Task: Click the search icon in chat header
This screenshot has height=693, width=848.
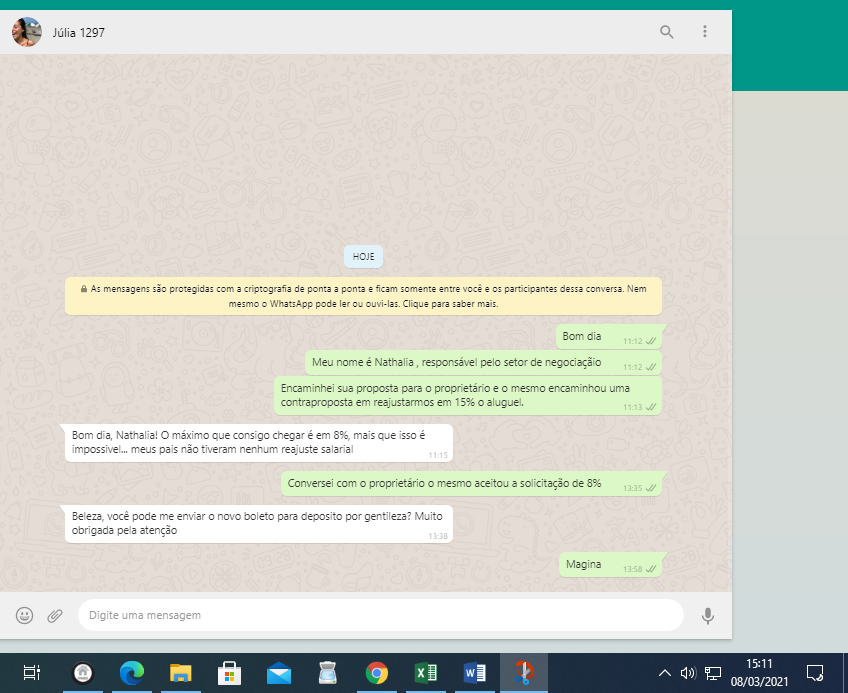Action: 667,32
